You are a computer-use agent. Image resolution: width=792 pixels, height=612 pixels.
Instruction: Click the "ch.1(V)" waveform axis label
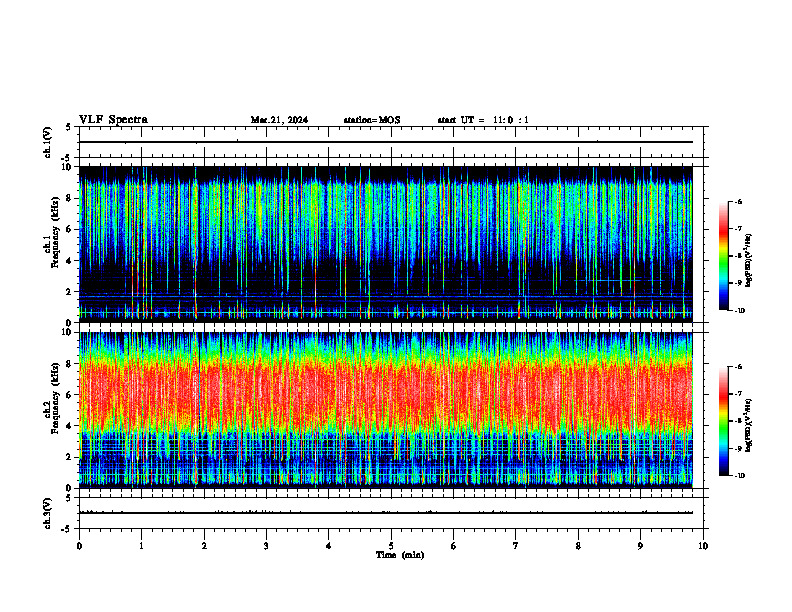pyautogui.click(x=47, y=142)
